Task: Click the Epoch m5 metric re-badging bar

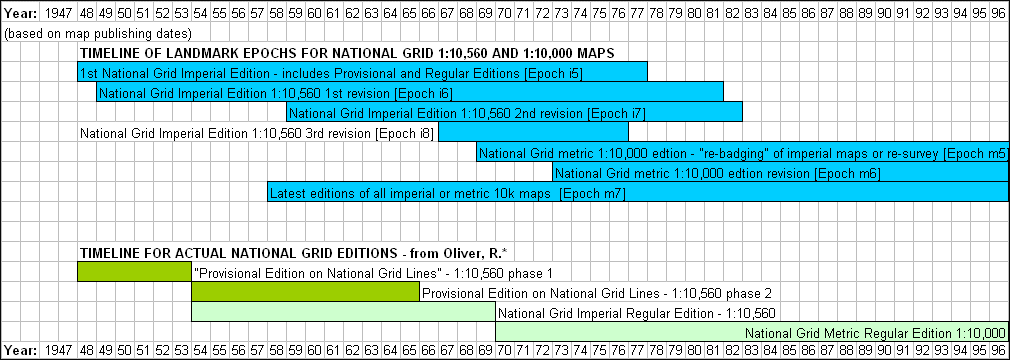Action: pos(743,151)
